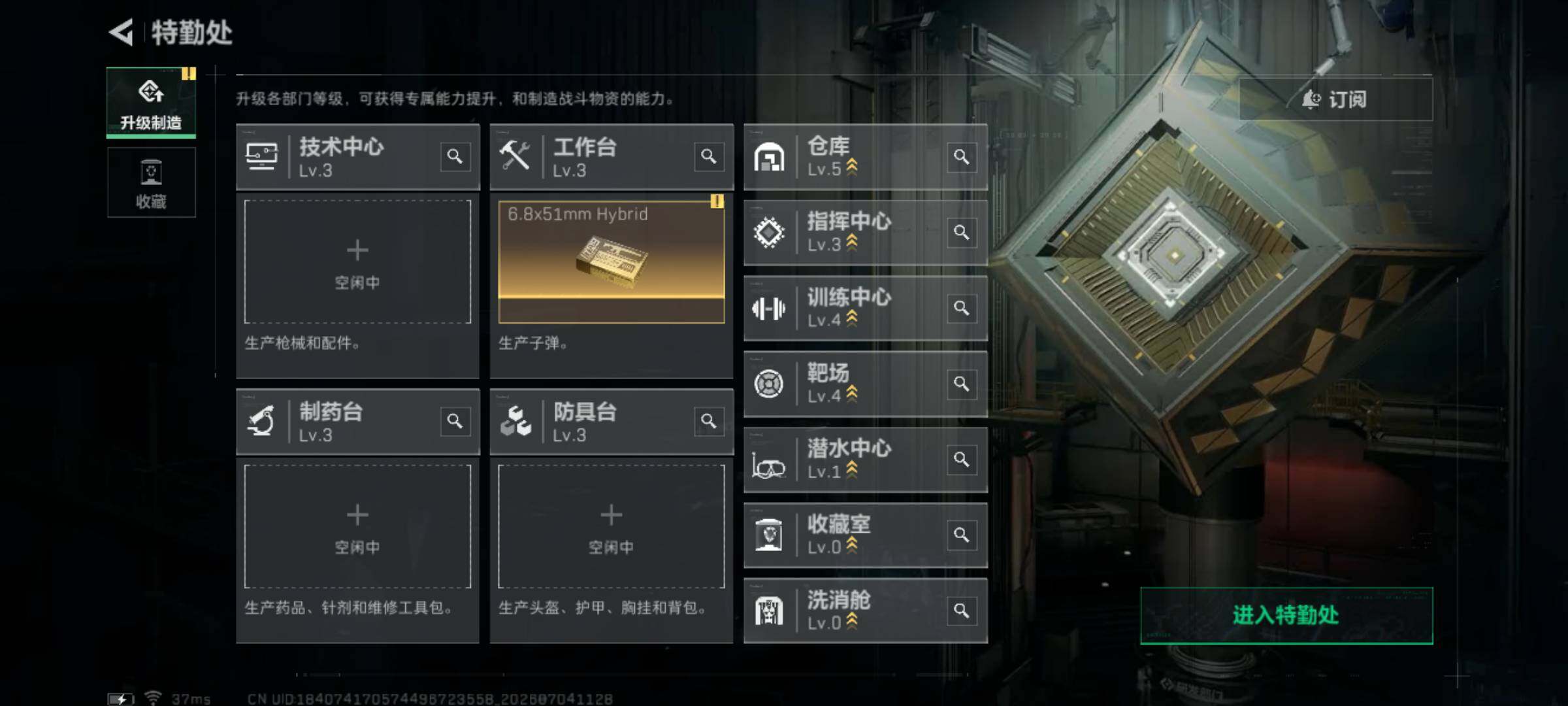1568x706 pixels.
Task: Inspect 潜水中心 using magnifier icon
Action: [x=962, y=460]
